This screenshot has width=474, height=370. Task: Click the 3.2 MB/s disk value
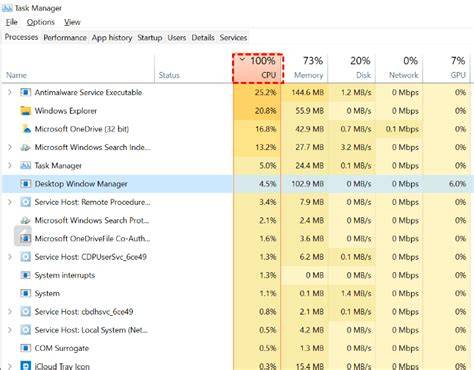(356, 147)
